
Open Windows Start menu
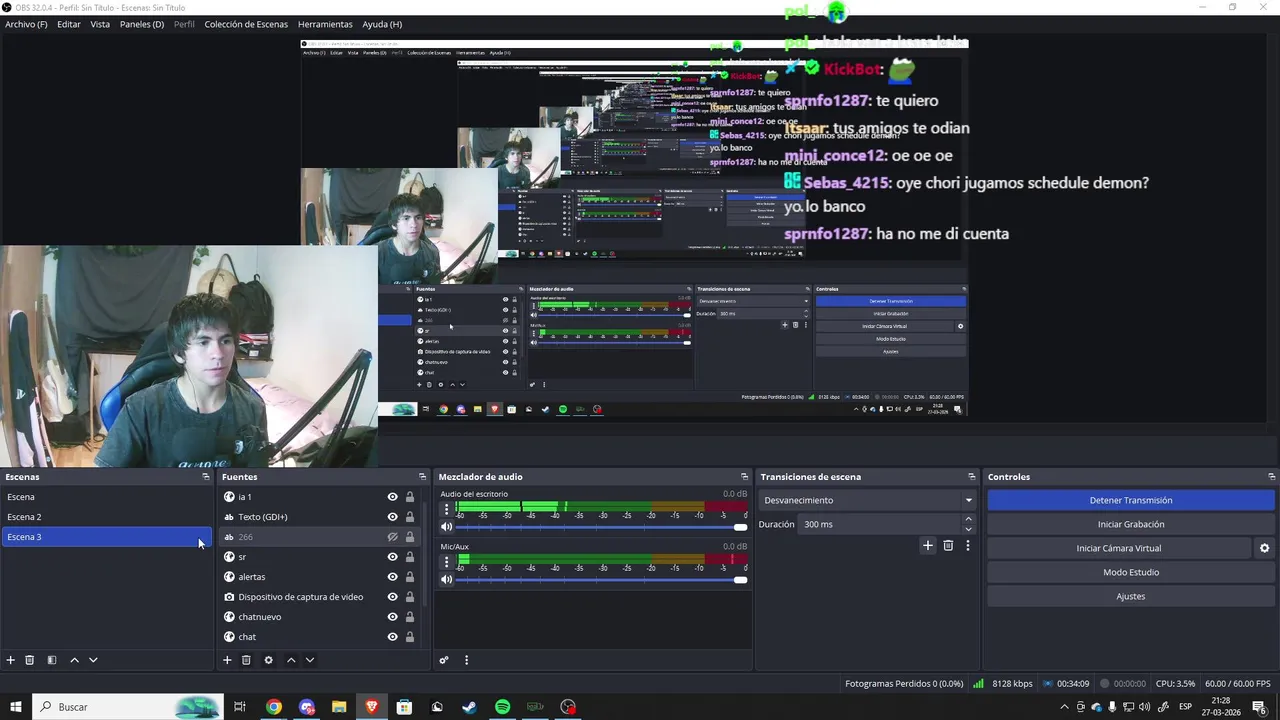(16, 707)
